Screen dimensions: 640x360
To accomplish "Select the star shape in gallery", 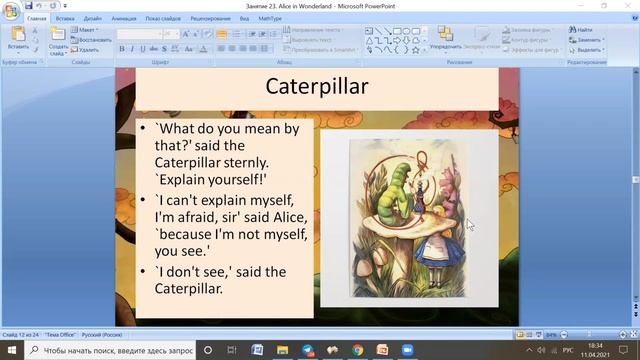I will point(416,50).
